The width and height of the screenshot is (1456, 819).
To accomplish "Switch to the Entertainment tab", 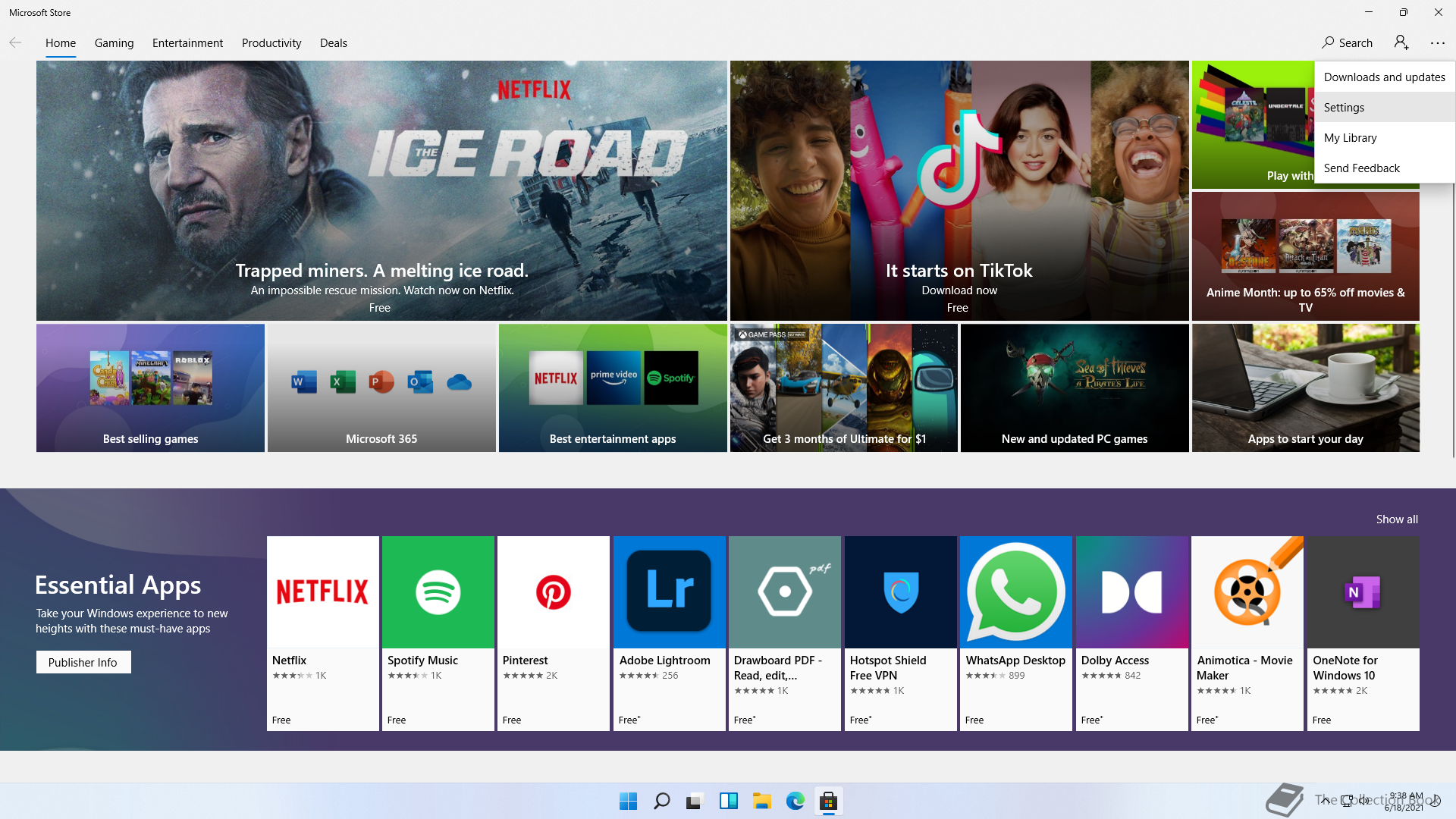I will point(187,42).
